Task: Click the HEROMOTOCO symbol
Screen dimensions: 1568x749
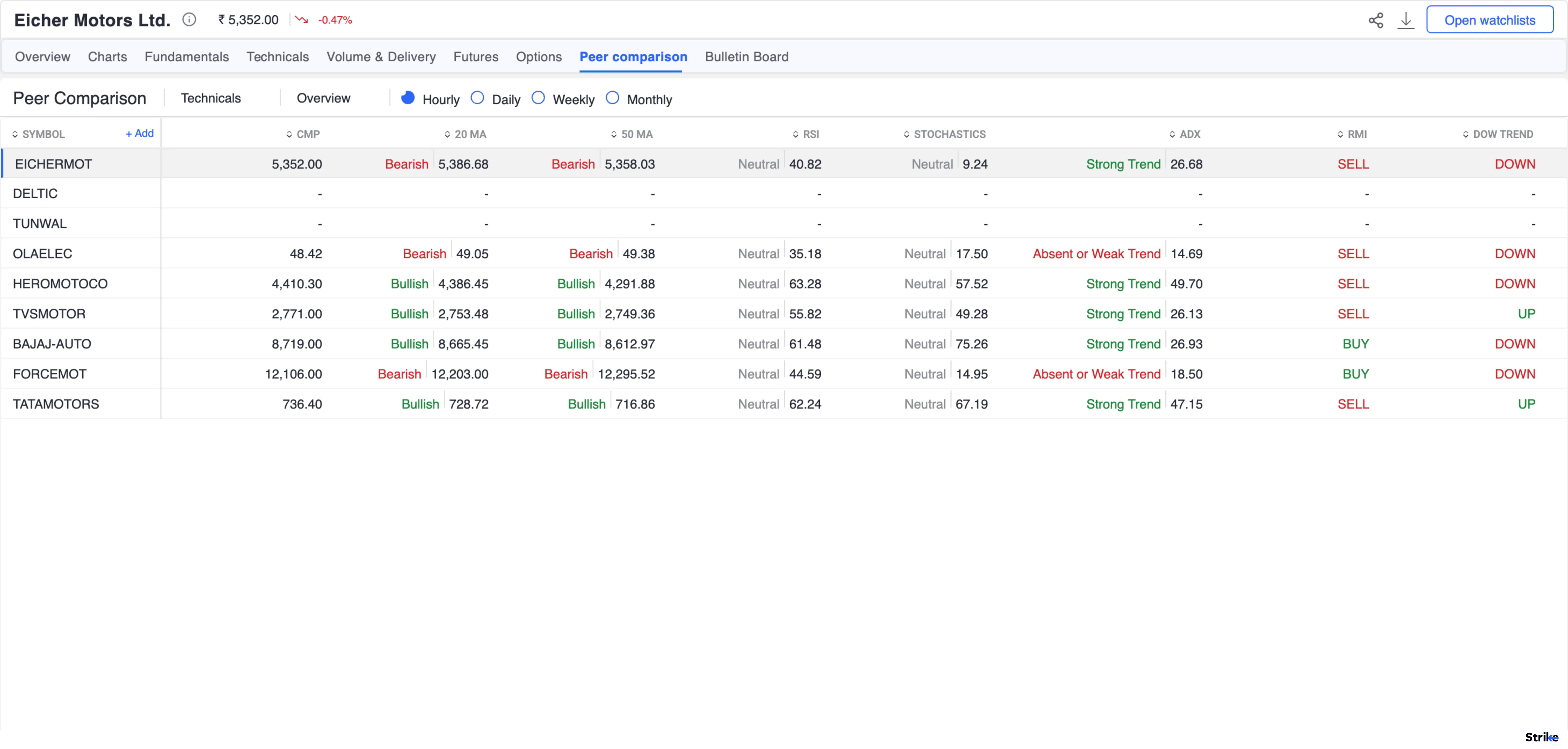Action: coord(60,283)
